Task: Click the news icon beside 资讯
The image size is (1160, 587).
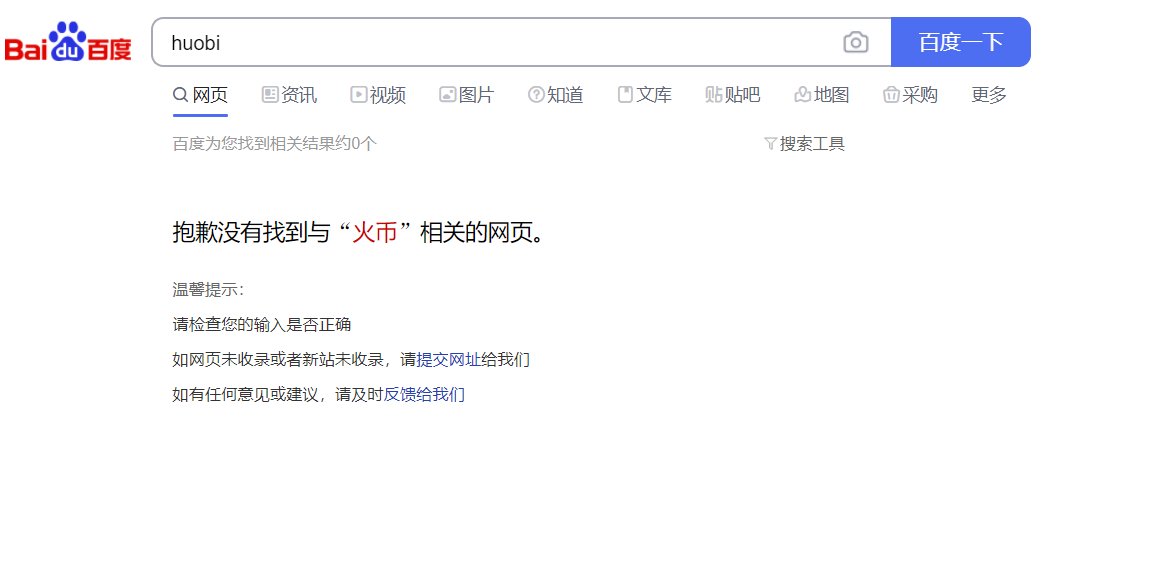Action: point(270,95)
